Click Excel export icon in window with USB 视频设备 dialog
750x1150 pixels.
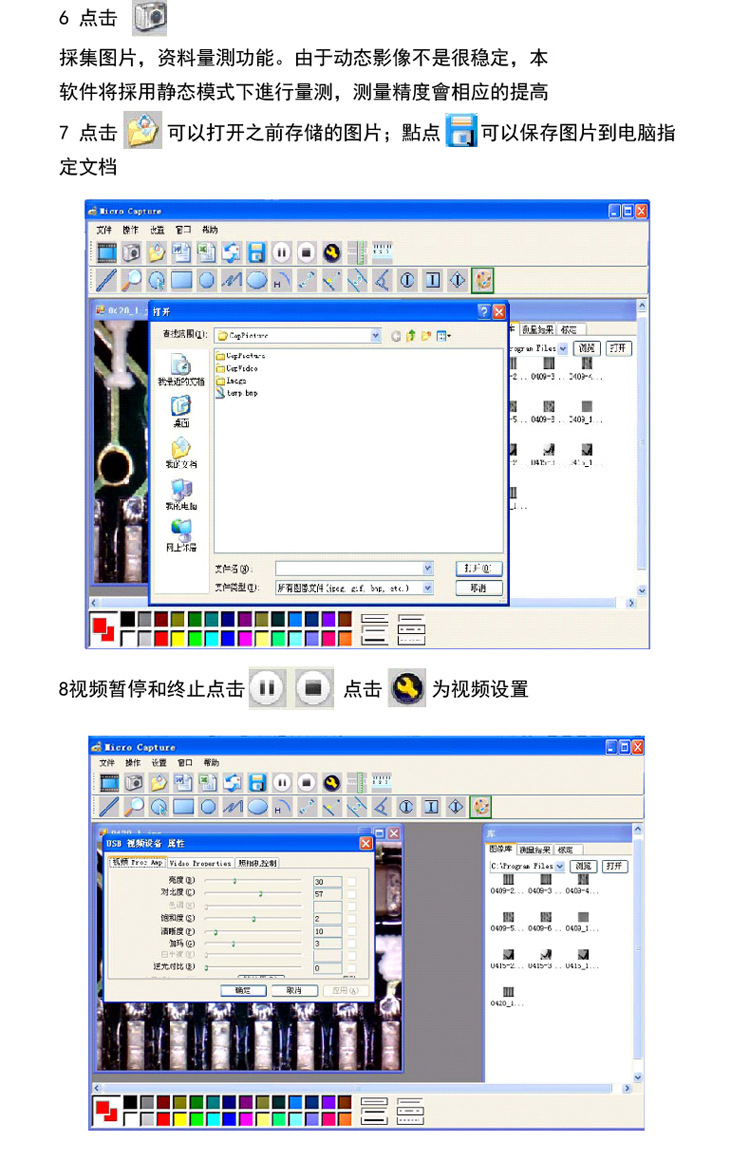208,783
